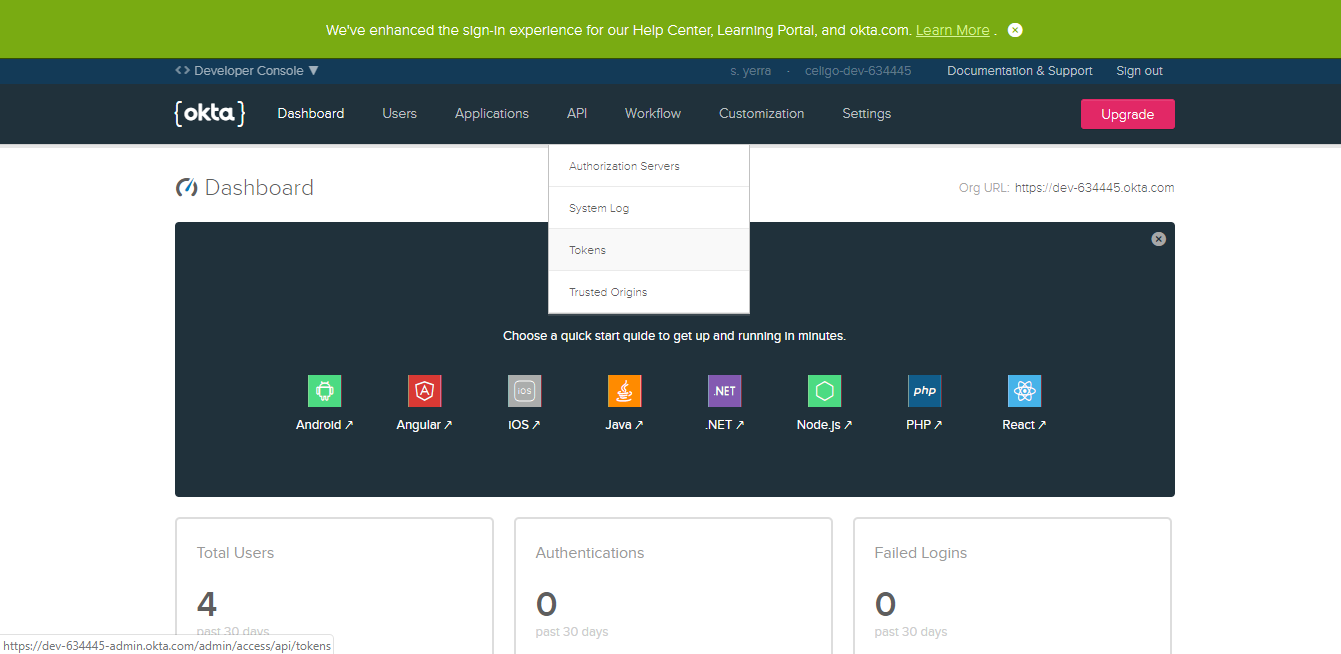Click the Org URL https://dev-634445.okta.com
1341x654 pixels.
click(1094, 188)
